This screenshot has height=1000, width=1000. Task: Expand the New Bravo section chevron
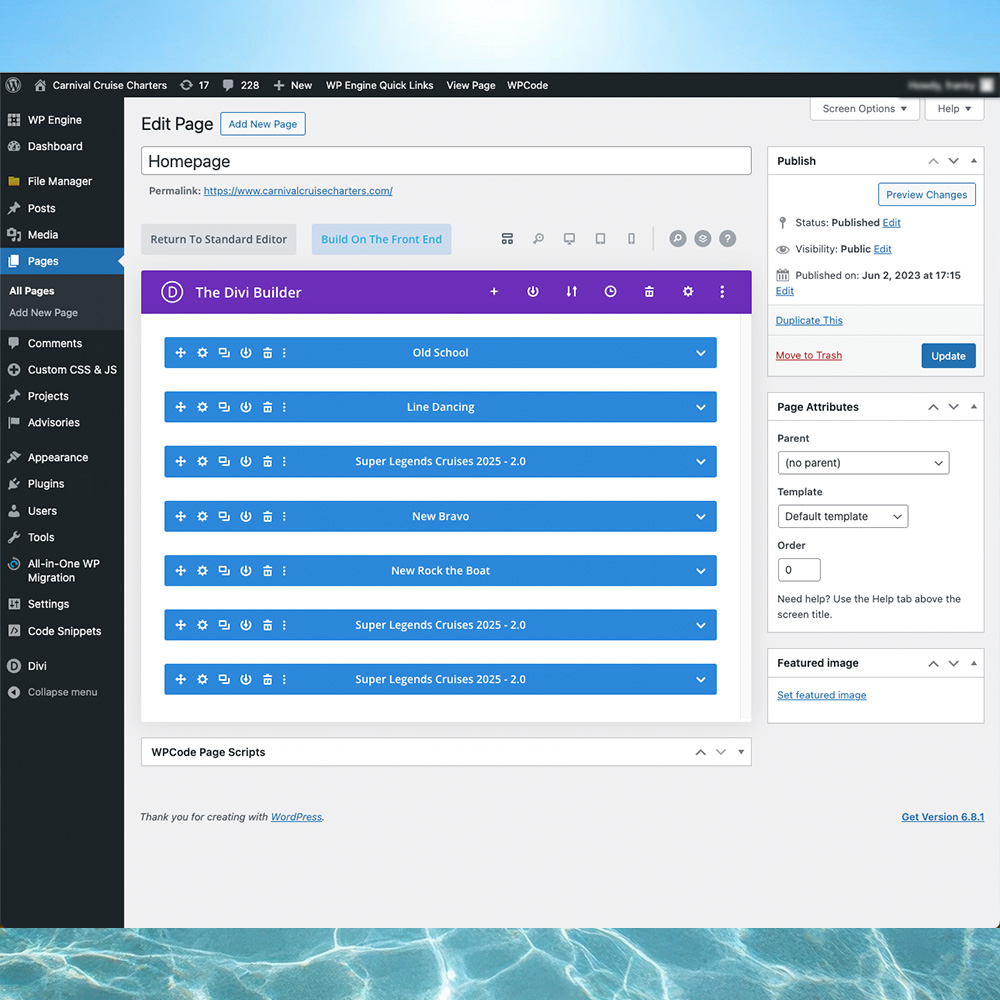coord(701,517)
